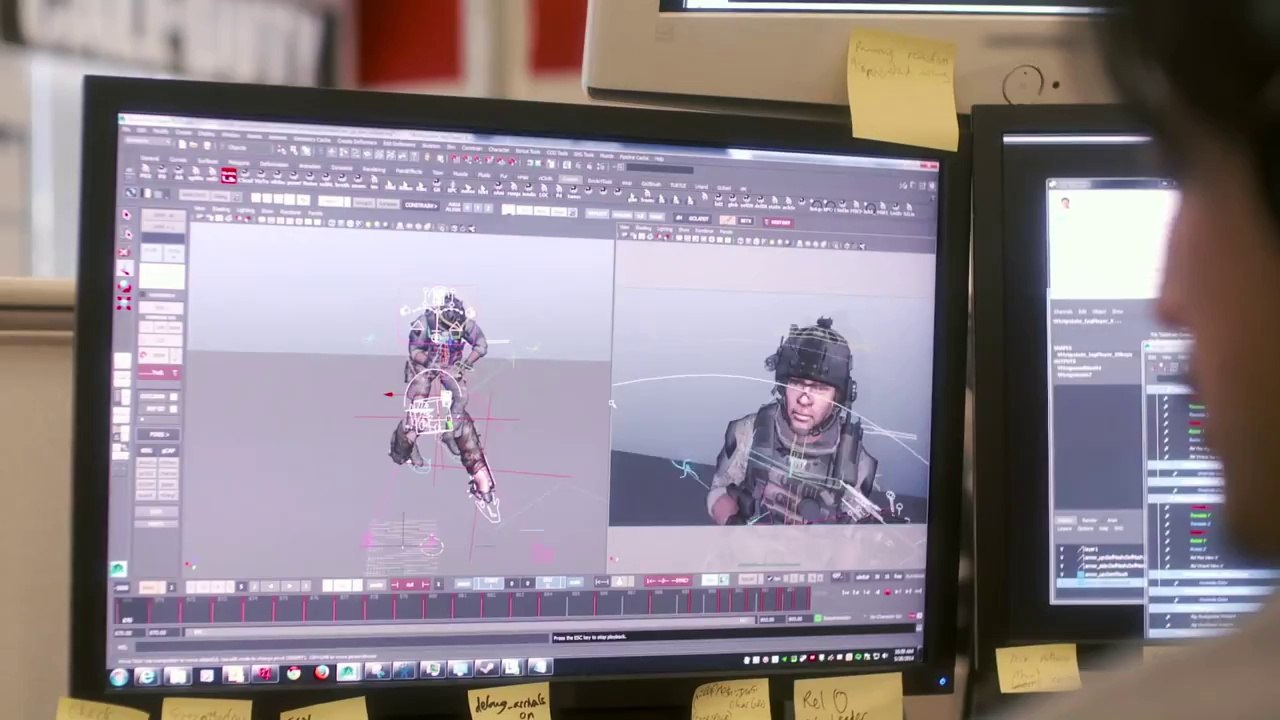Activate the Maya taskbar icon

click(348, 672)
